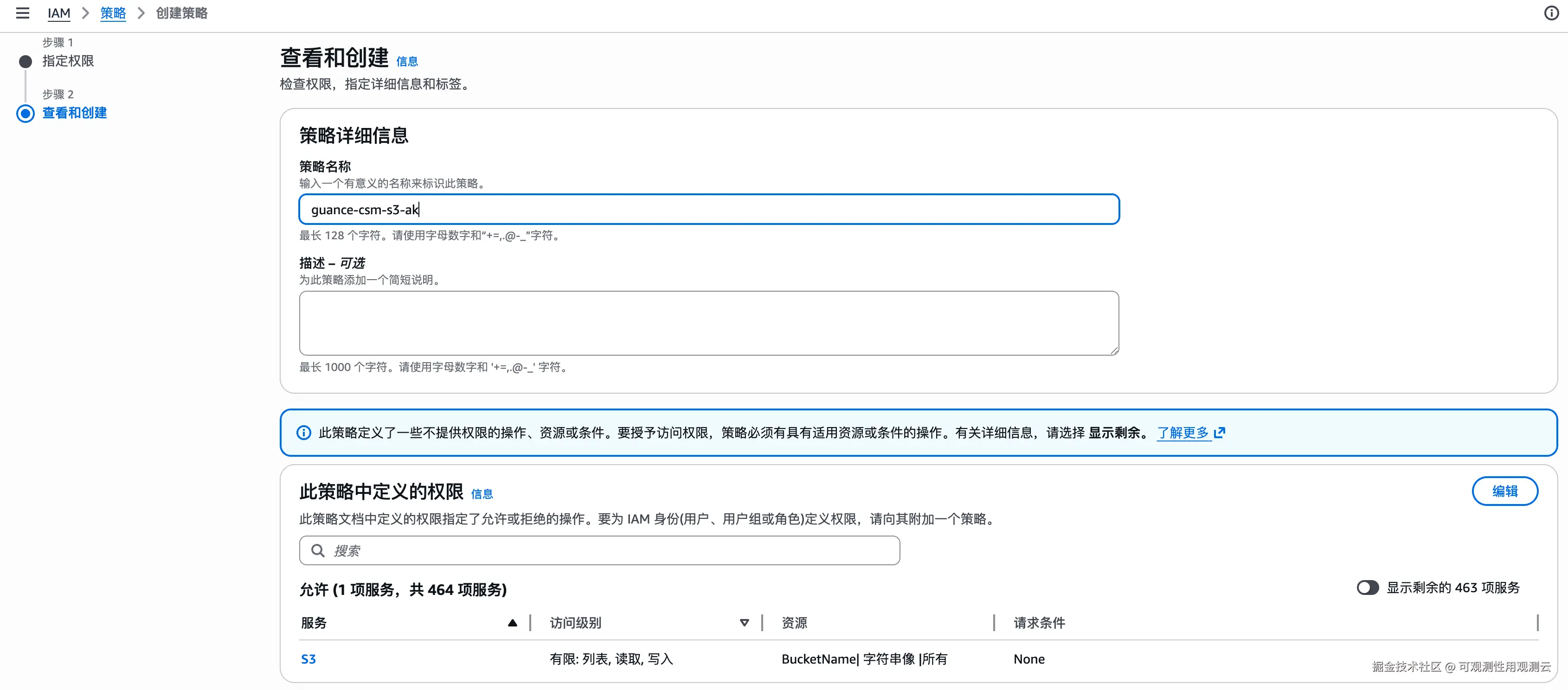The width and height of the screenshot is (1568, 690).
Task: Open 信息 link beside 此策略中定义的权限
Action: pos(482,494)
